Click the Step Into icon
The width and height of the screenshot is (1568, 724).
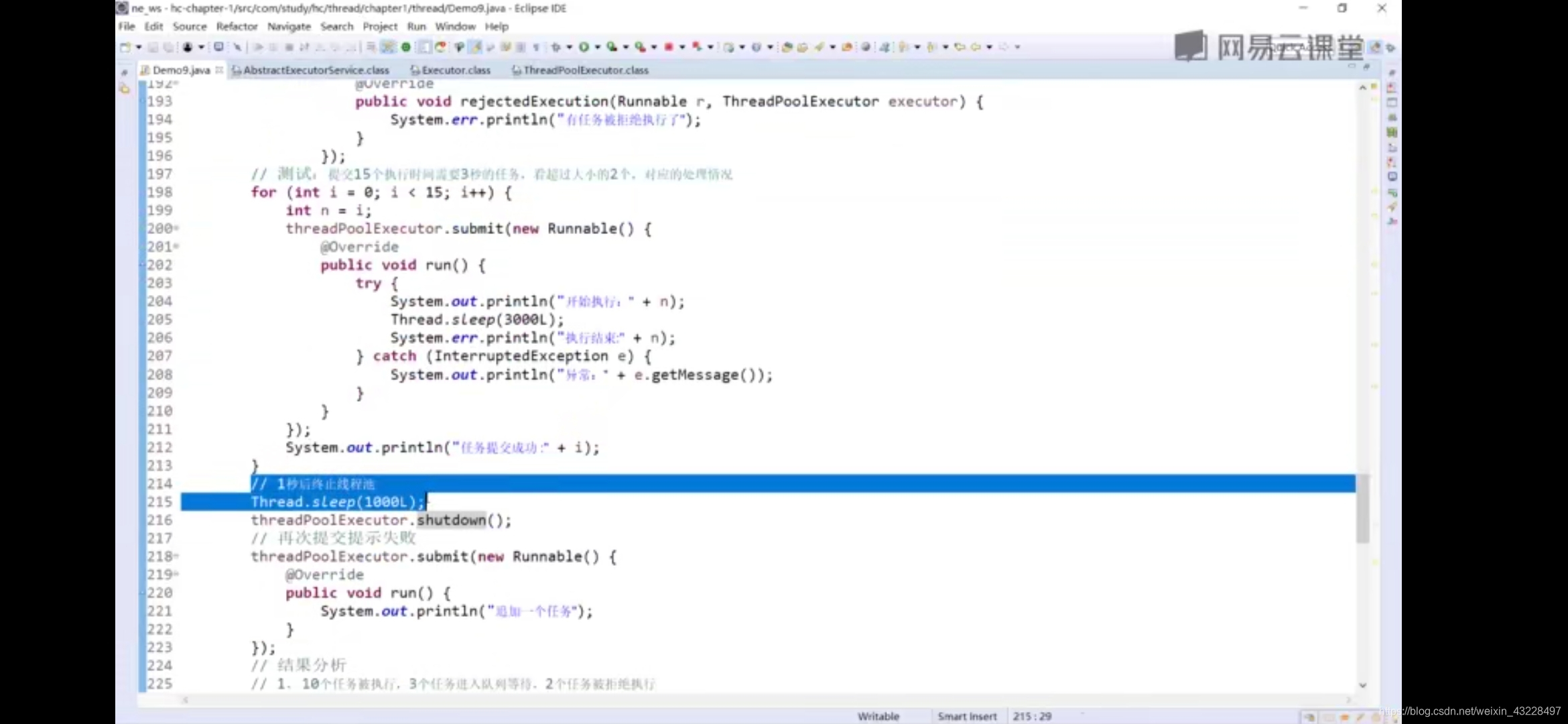[320, 47]
